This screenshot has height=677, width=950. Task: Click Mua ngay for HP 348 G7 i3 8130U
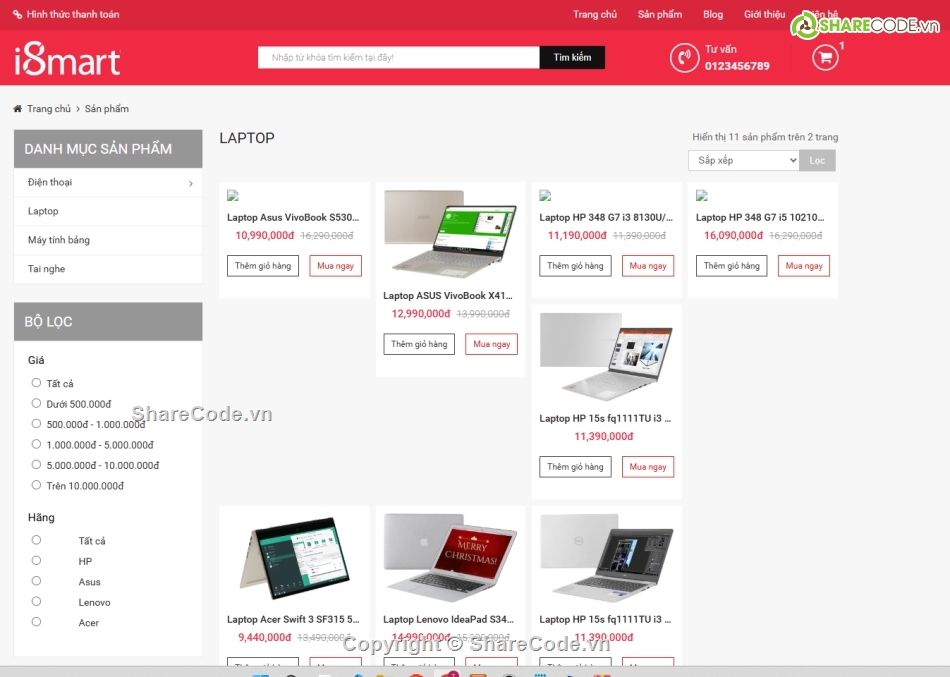[x=648, y=266]
